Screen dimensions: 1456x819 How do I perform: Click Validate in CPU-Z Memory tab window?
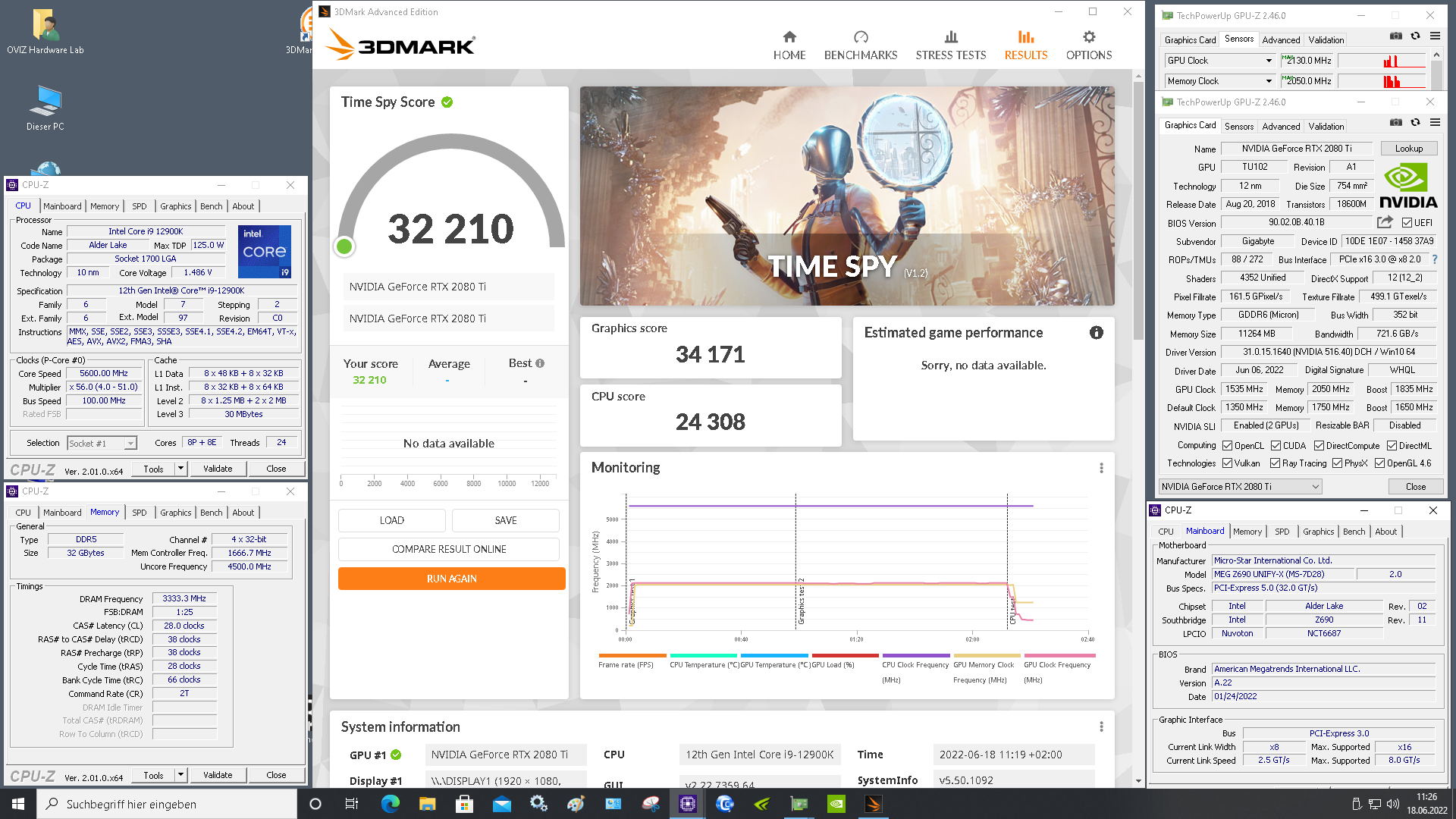tap(218, 775)
